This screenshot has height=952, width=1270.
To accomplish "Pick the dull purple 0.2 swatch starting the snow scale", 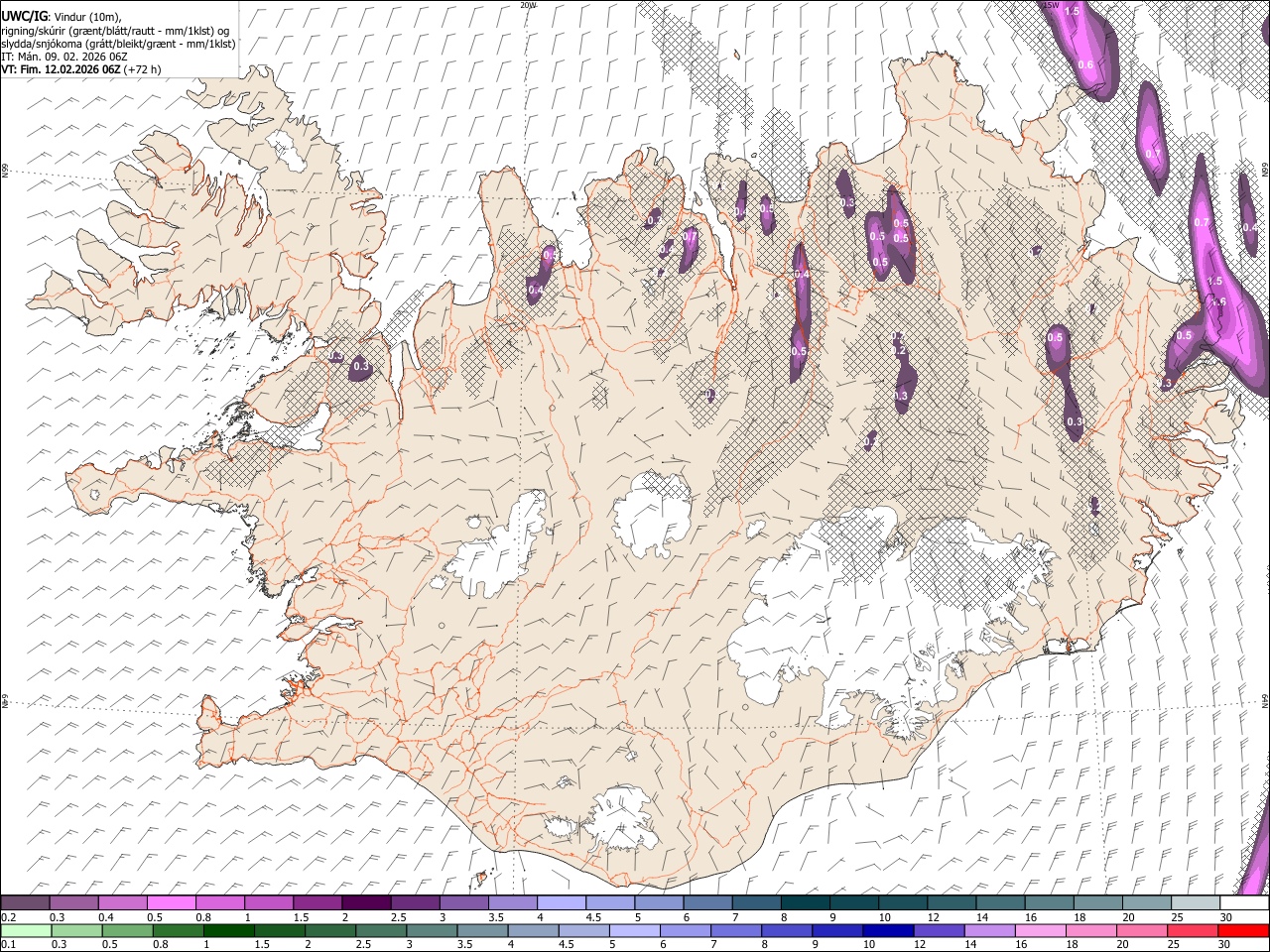I will (25, 903).
